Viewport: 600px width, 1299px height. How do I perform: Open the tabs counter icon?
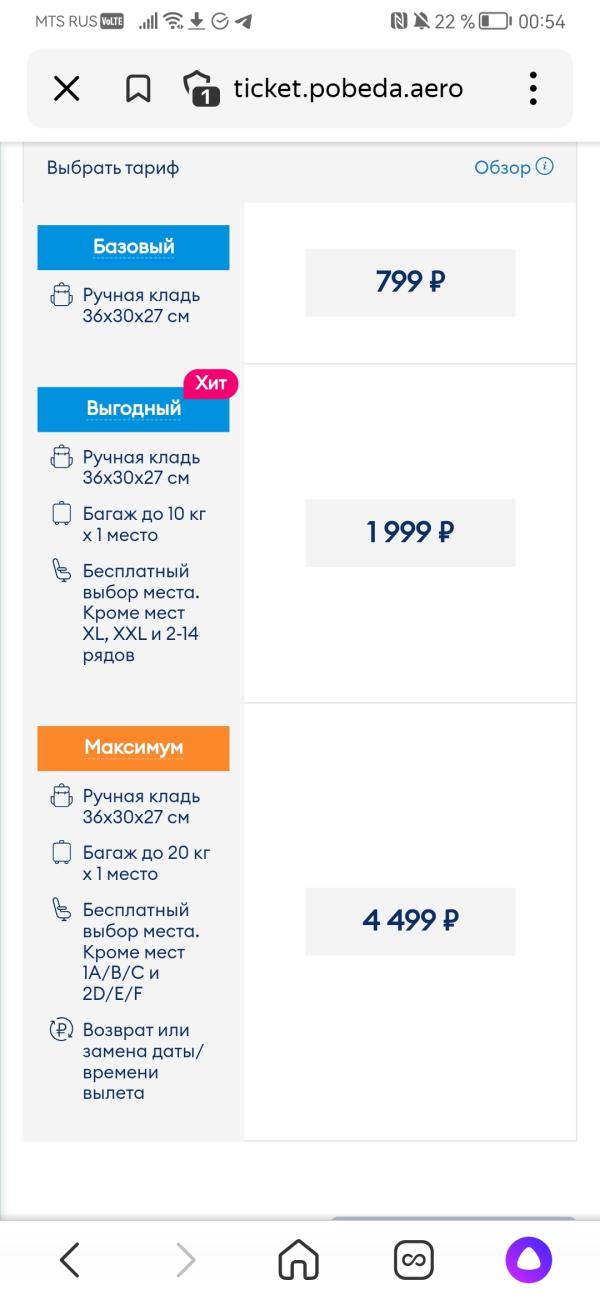[201, 89]
